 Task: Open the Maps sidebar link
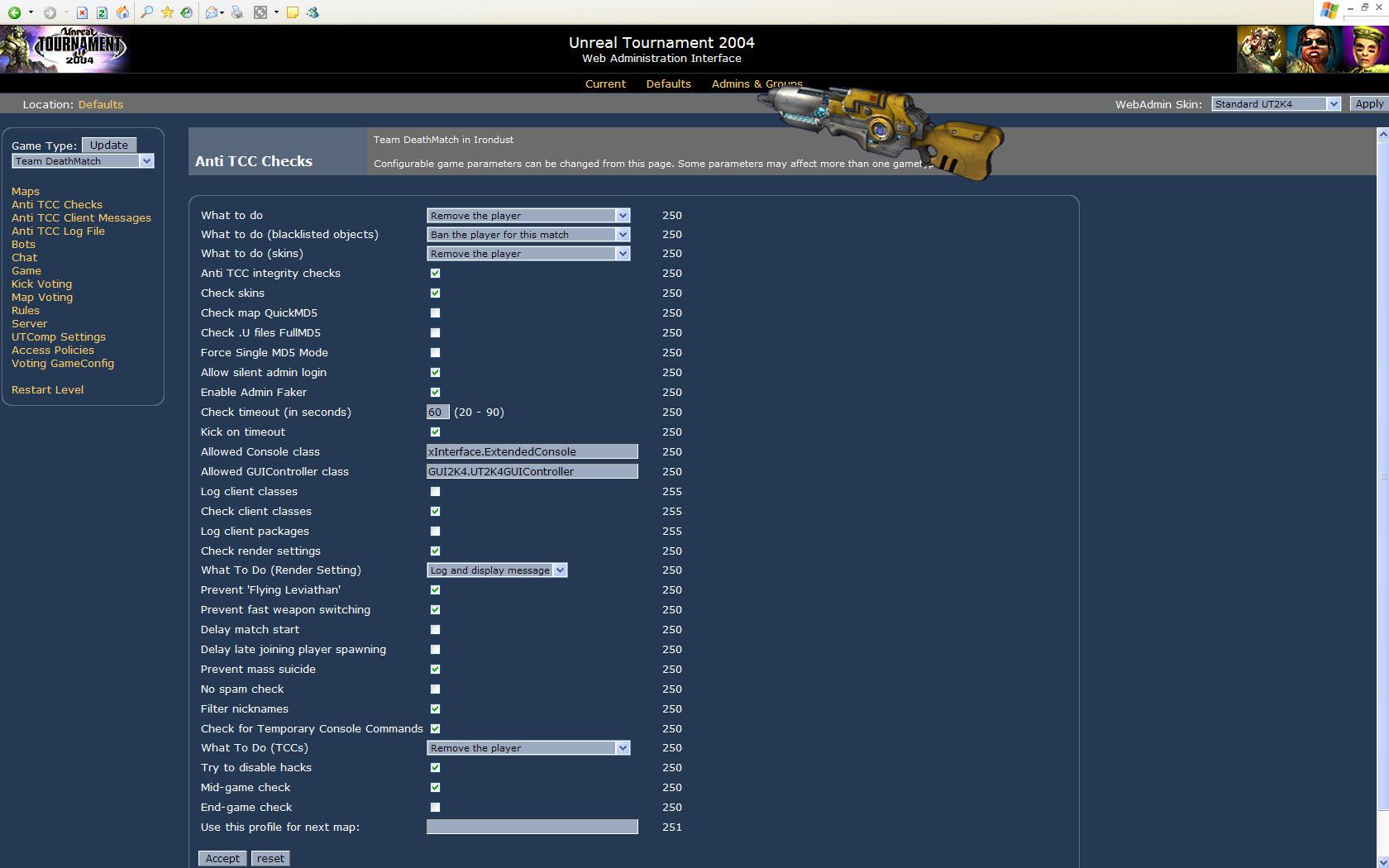(x=26, y=191)
